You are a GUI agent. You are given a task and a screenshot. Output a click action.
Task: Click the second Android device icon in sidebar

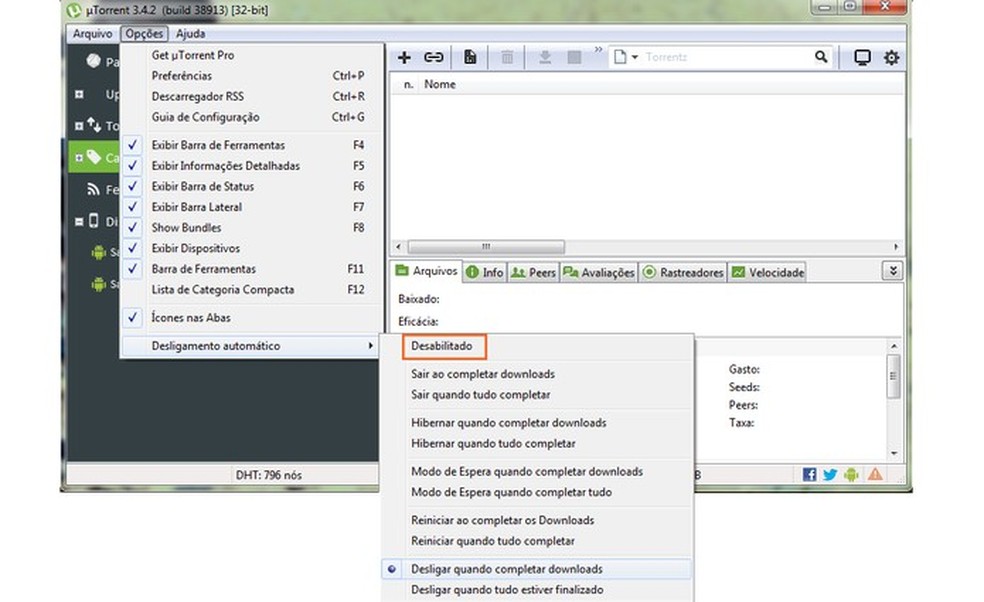(x=99, y=284)
